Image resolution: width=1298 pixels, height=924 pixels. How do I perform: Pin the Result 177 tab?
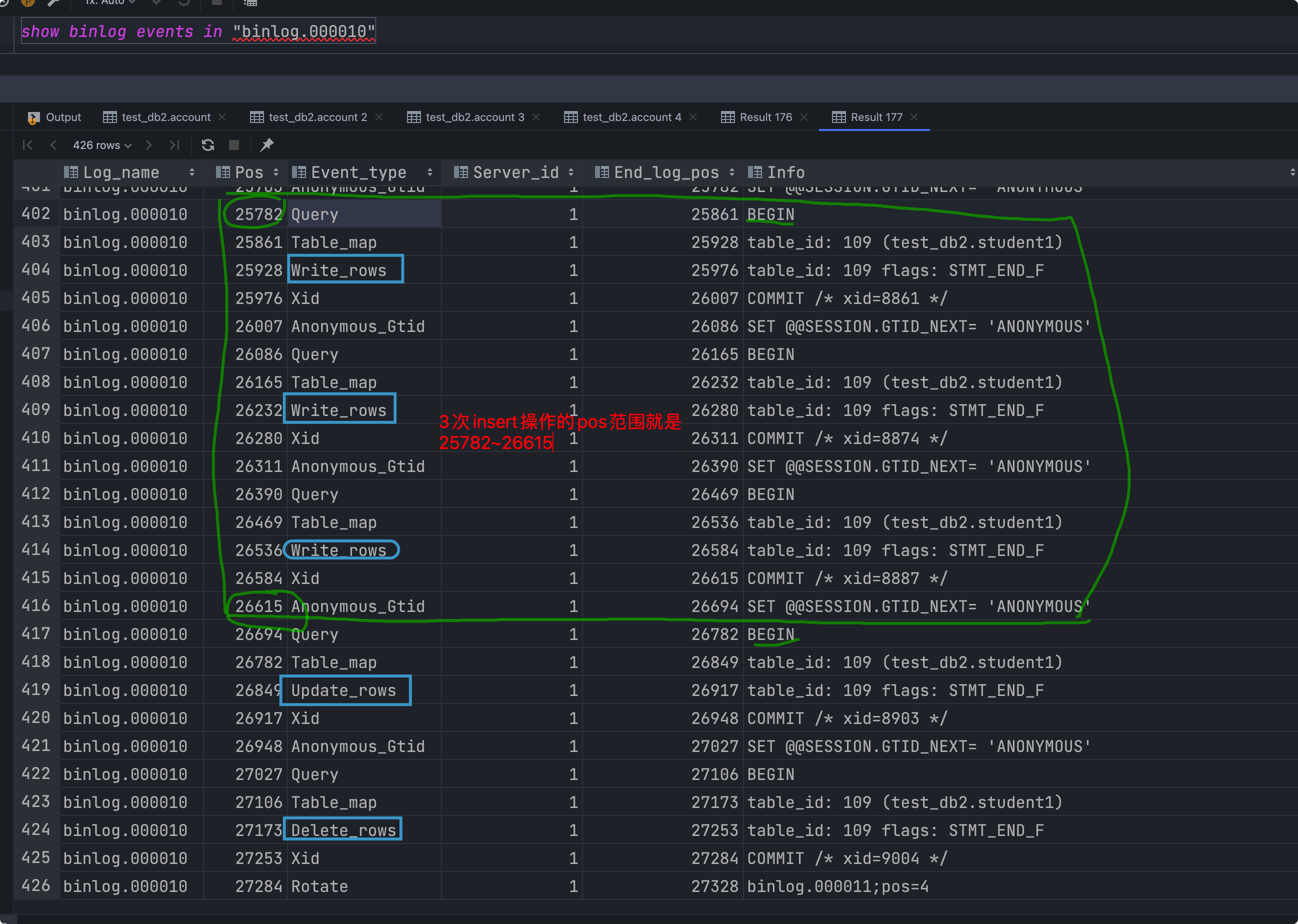(x=267, y=145)
